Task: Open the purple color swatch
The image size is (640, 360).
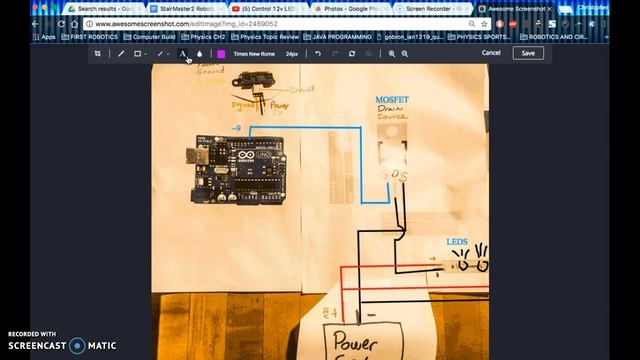Action: click(221, 53)
